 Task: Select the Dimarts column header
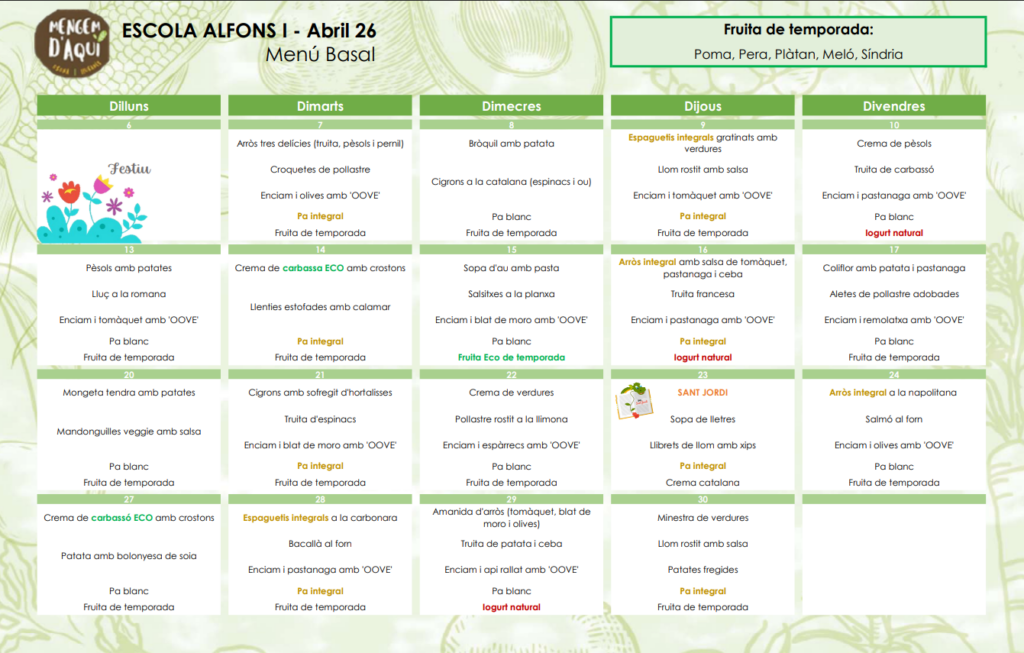pyautogui.click(x=320, y=106)
